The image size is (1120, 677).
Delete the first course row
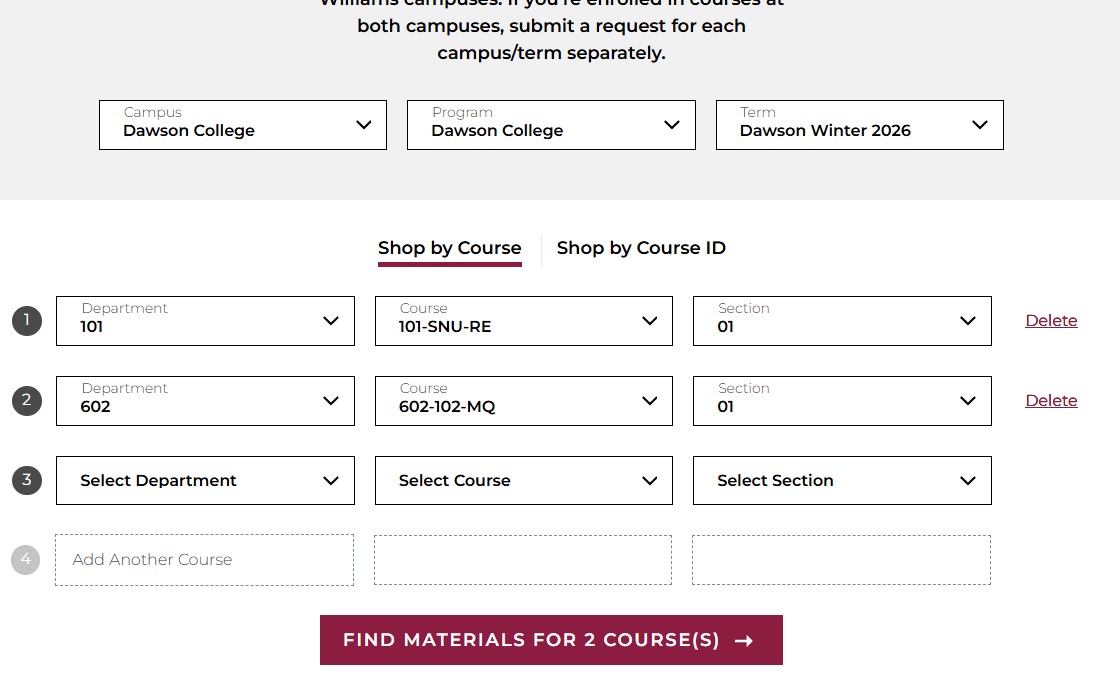click(1051, 321)
